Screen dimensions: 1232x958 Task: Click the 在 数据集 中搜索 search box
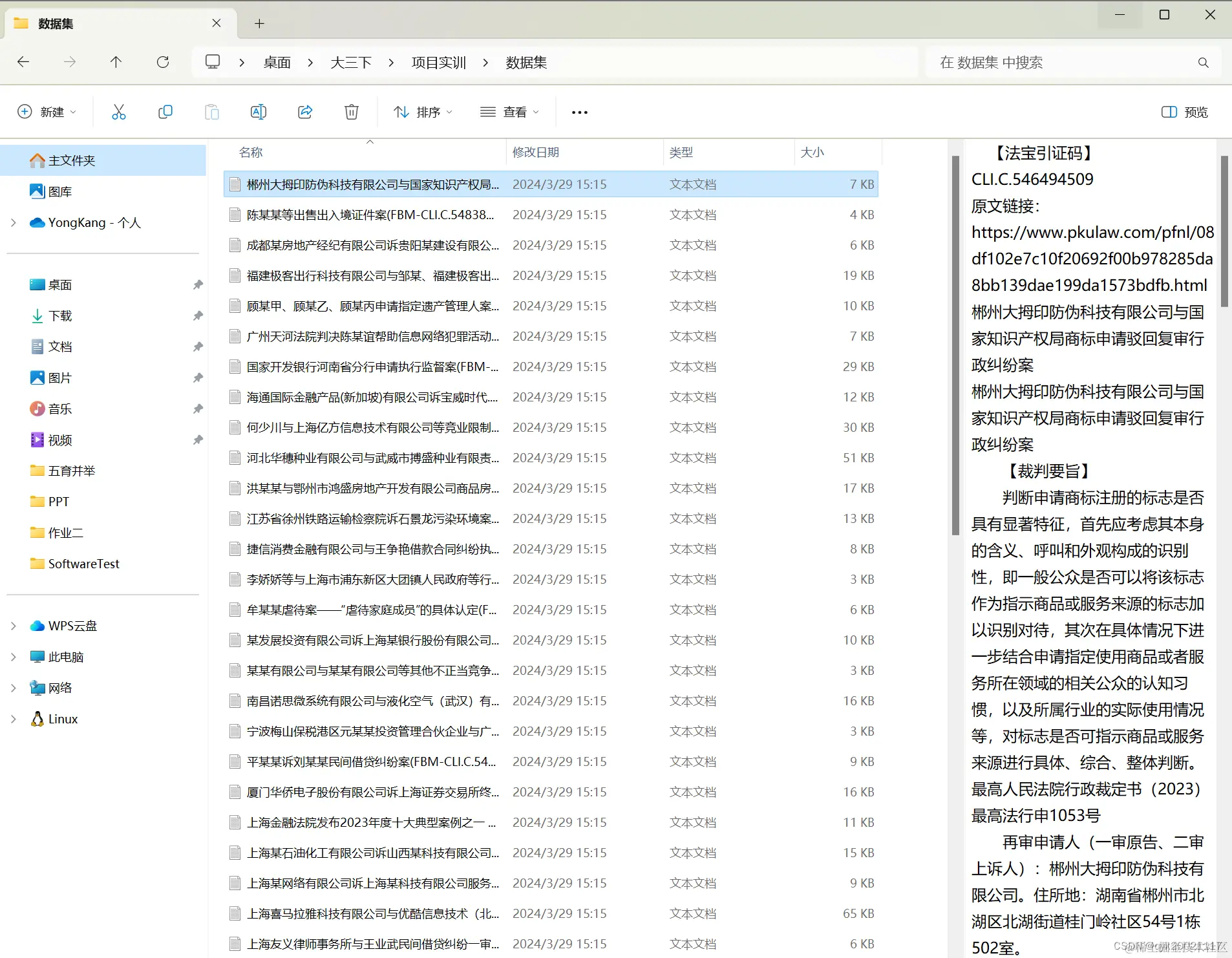(x=1073, y=63)
